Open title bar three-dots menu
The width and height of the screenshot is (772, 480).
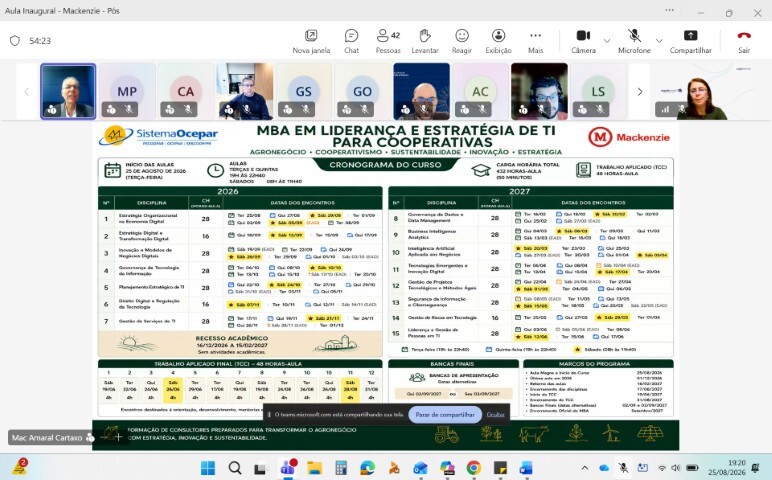670,10
